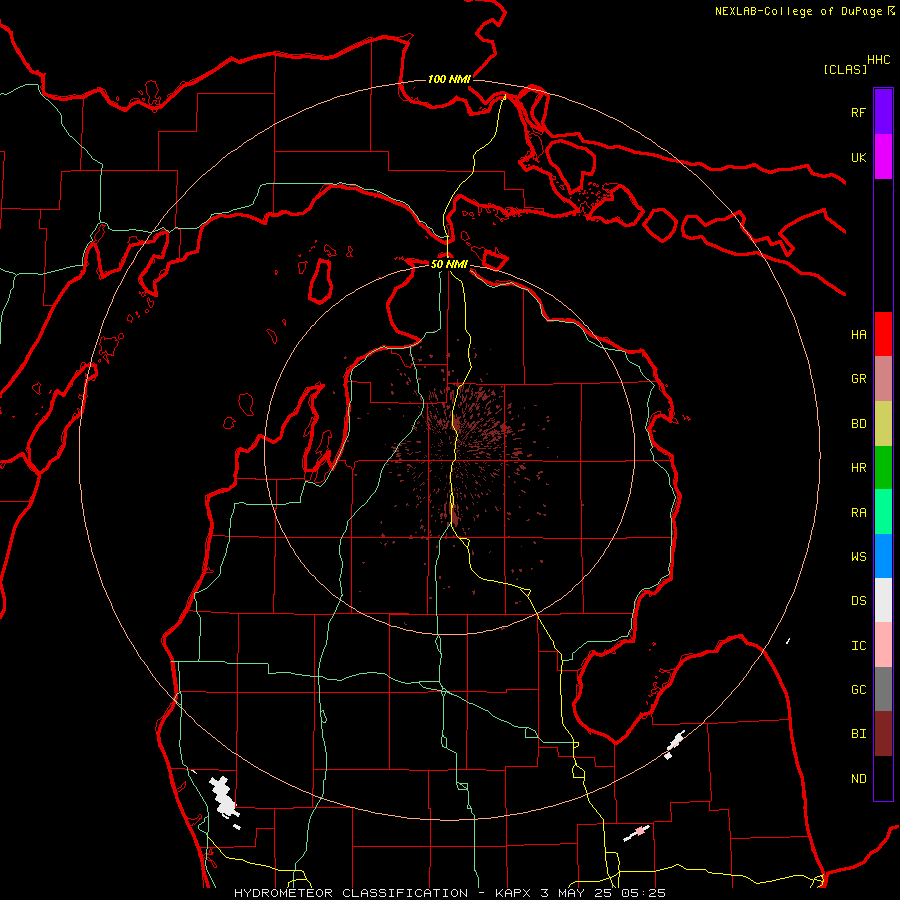Click the [CLAS] units label
Image resolution: width=900 pixels, height=900 pixels.
pyautogui.click(x=845, y=69)
